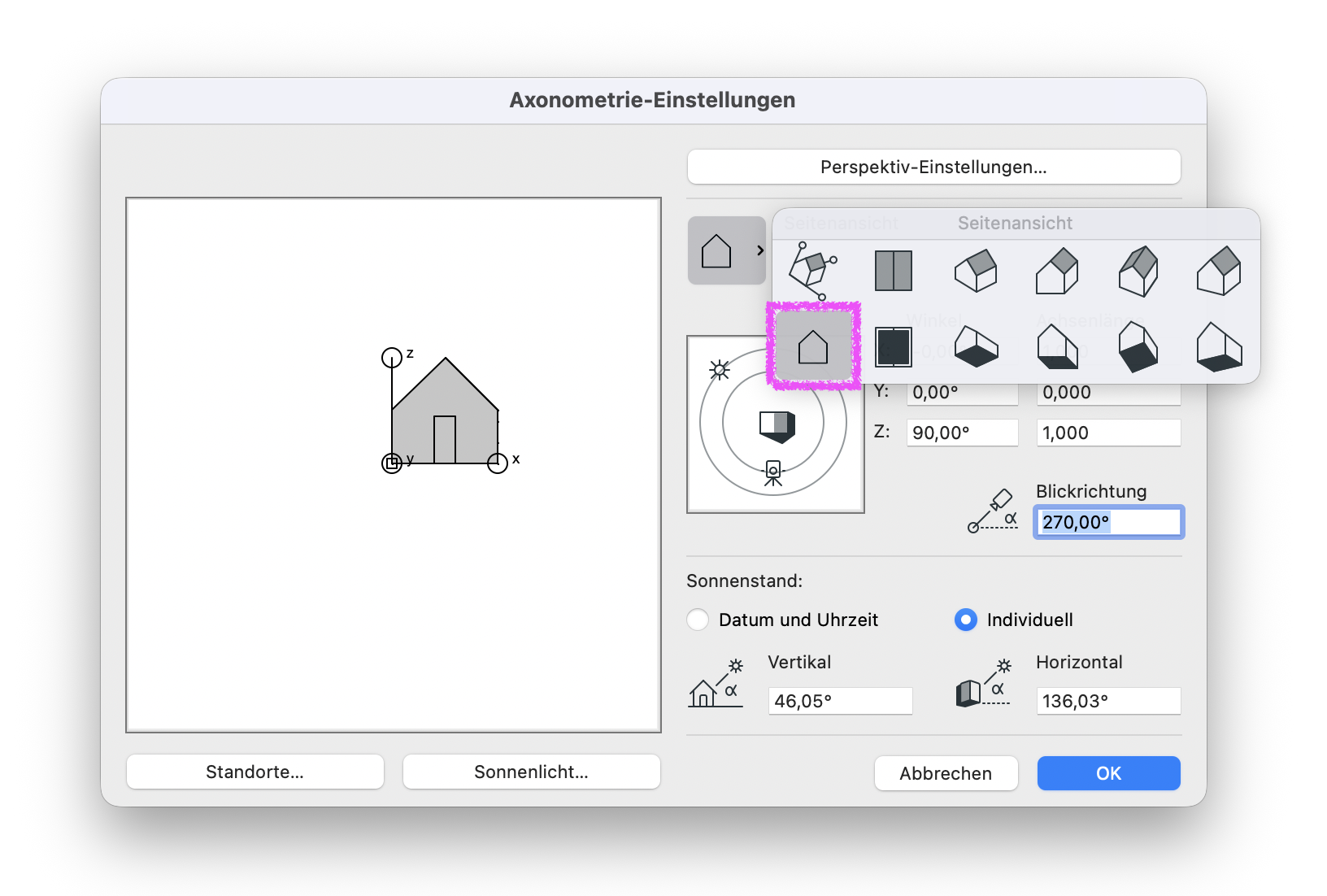Open the projection type dropdown with house icon
This screenshot has width=1327, height=896.
[x=727, y=250]
